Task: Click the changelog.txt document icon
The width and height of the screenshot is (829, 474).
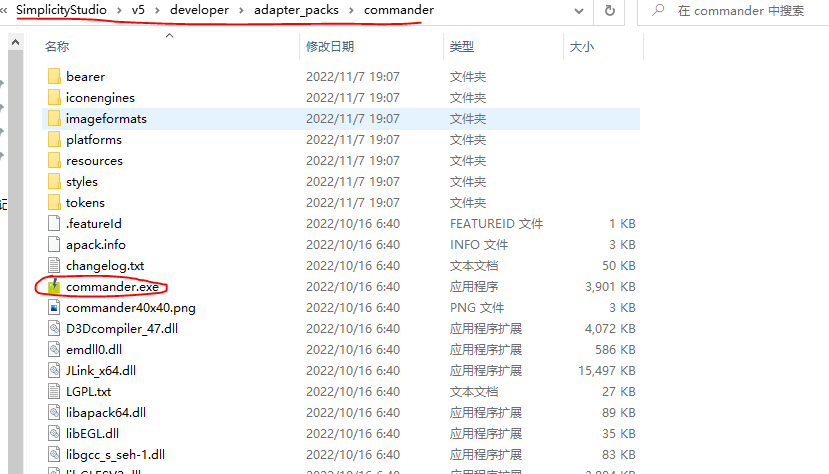Action: [x=54, y=265]
